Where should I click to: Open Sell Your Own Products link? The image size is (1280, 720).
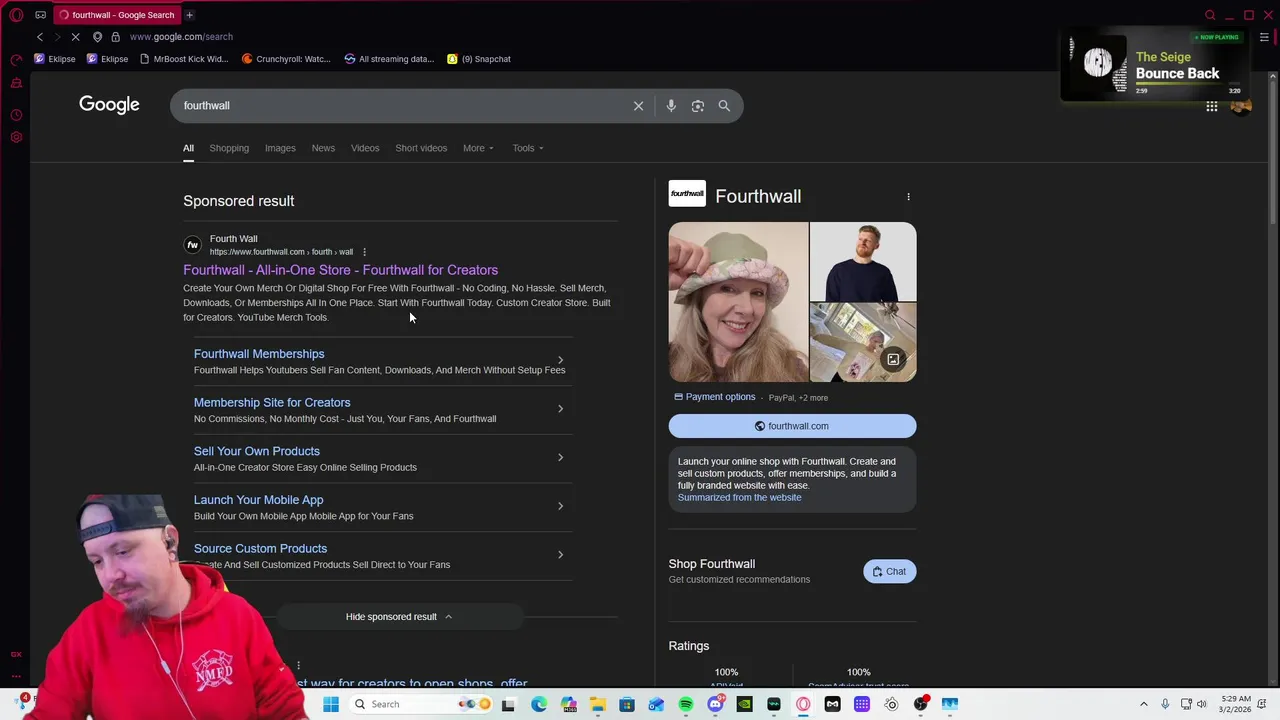coord(257,451)
